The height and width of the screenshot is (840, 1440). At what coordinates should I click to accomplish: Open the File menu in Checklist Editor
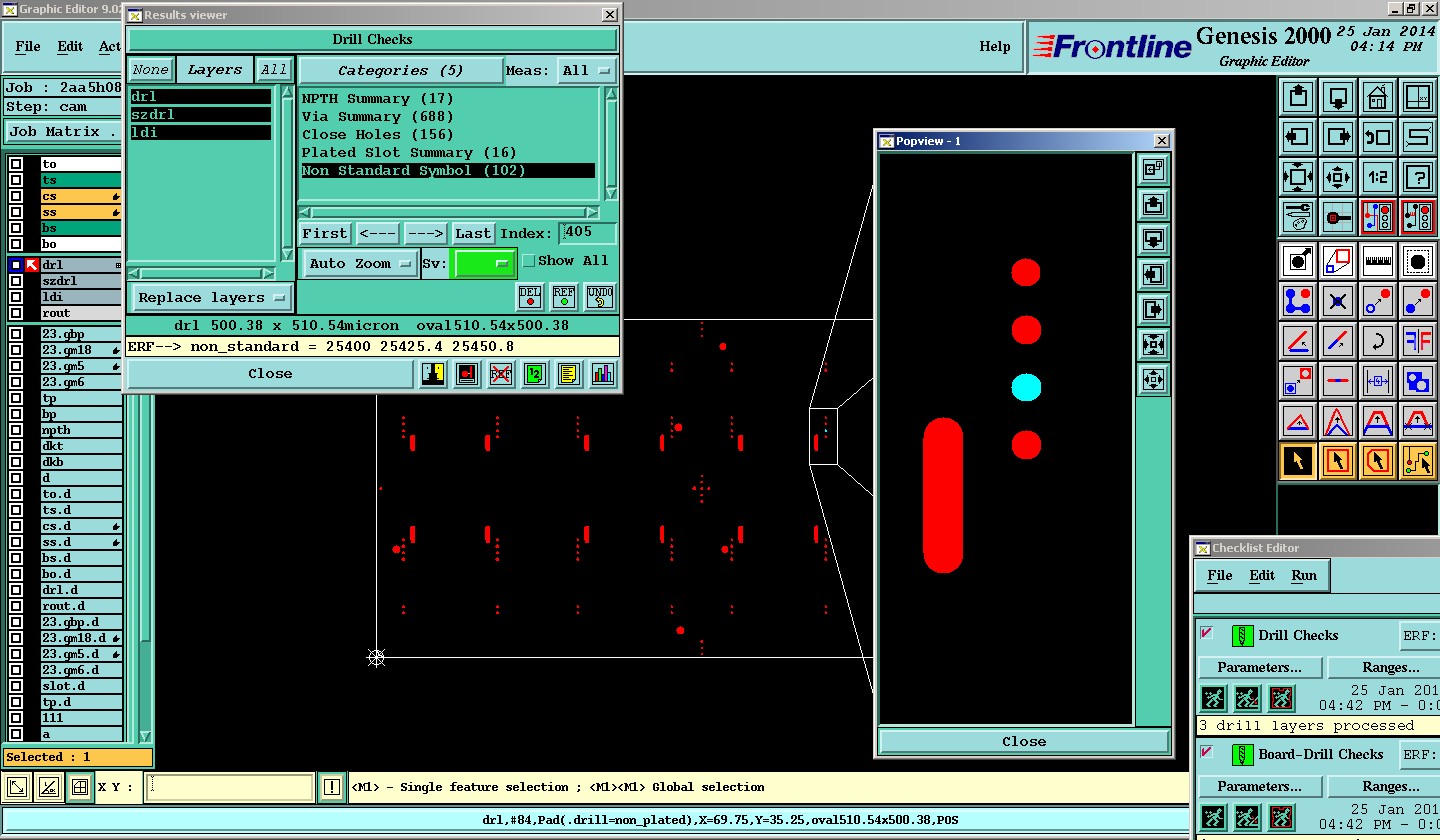coord(1220,575)
